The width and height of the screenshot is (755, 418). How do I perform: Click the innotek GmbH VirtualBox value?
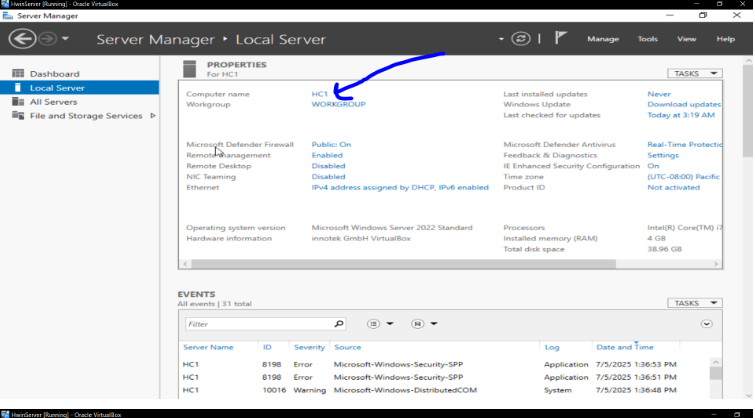[361, 238]
